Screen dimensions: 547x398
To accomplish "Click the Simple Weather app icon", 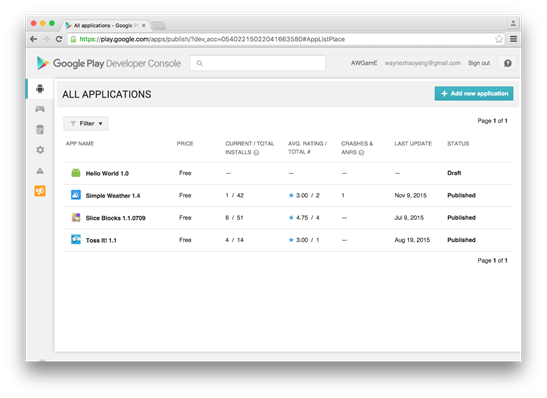I will (x=76, y=195).
